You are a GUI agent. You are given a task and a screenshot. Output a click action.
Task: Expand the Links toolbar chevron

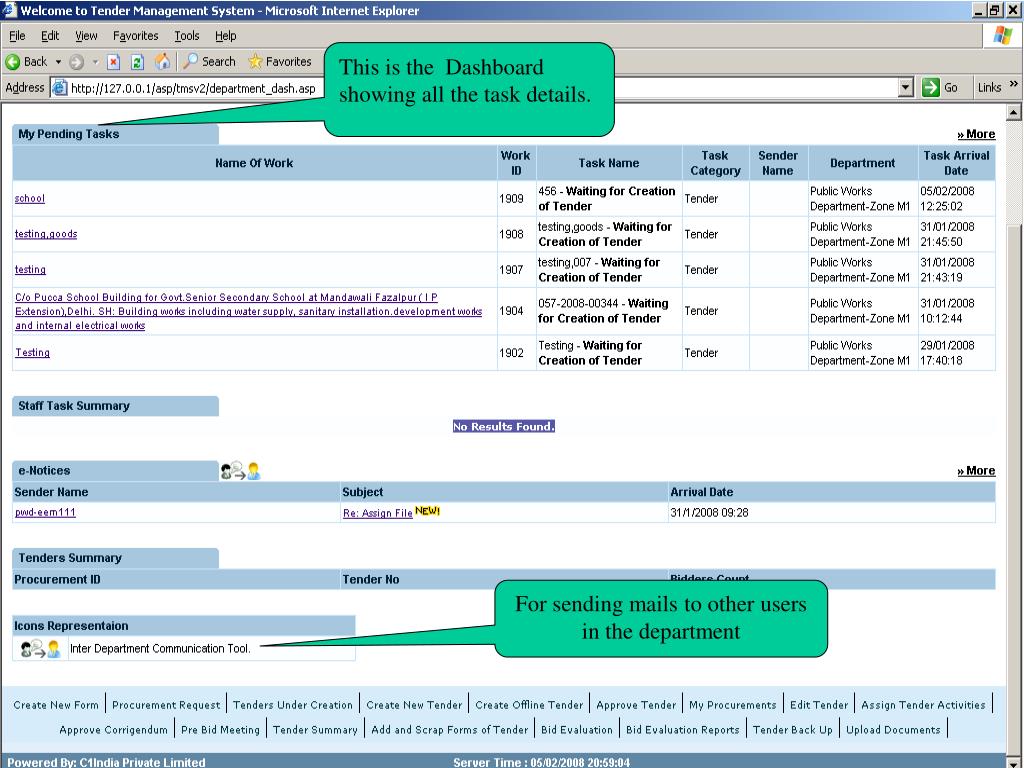pyautogui.click(x=1014, y=84)
